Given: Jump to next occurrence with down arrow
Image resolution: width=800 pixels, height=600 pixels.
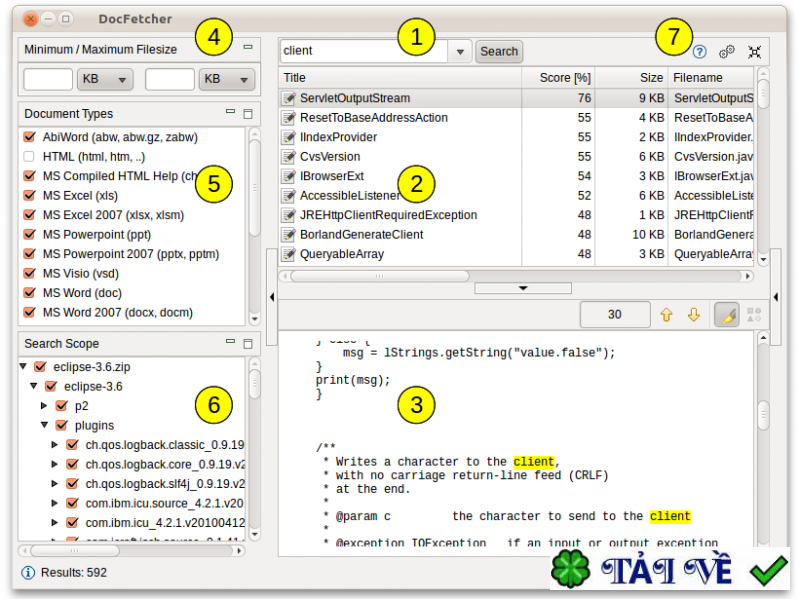Looking at the screenshot, I should click(693, 314).
